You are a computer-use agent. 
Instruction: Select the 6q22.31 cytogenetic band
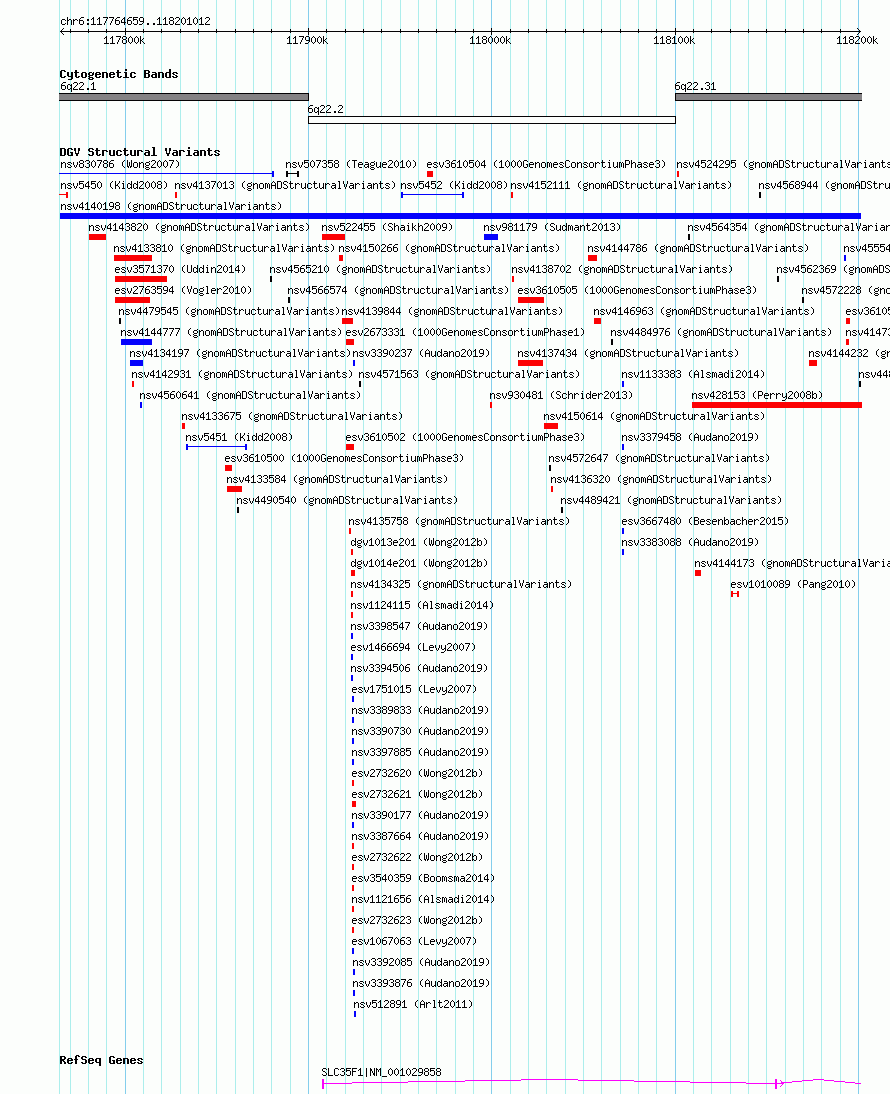[768, 97]
